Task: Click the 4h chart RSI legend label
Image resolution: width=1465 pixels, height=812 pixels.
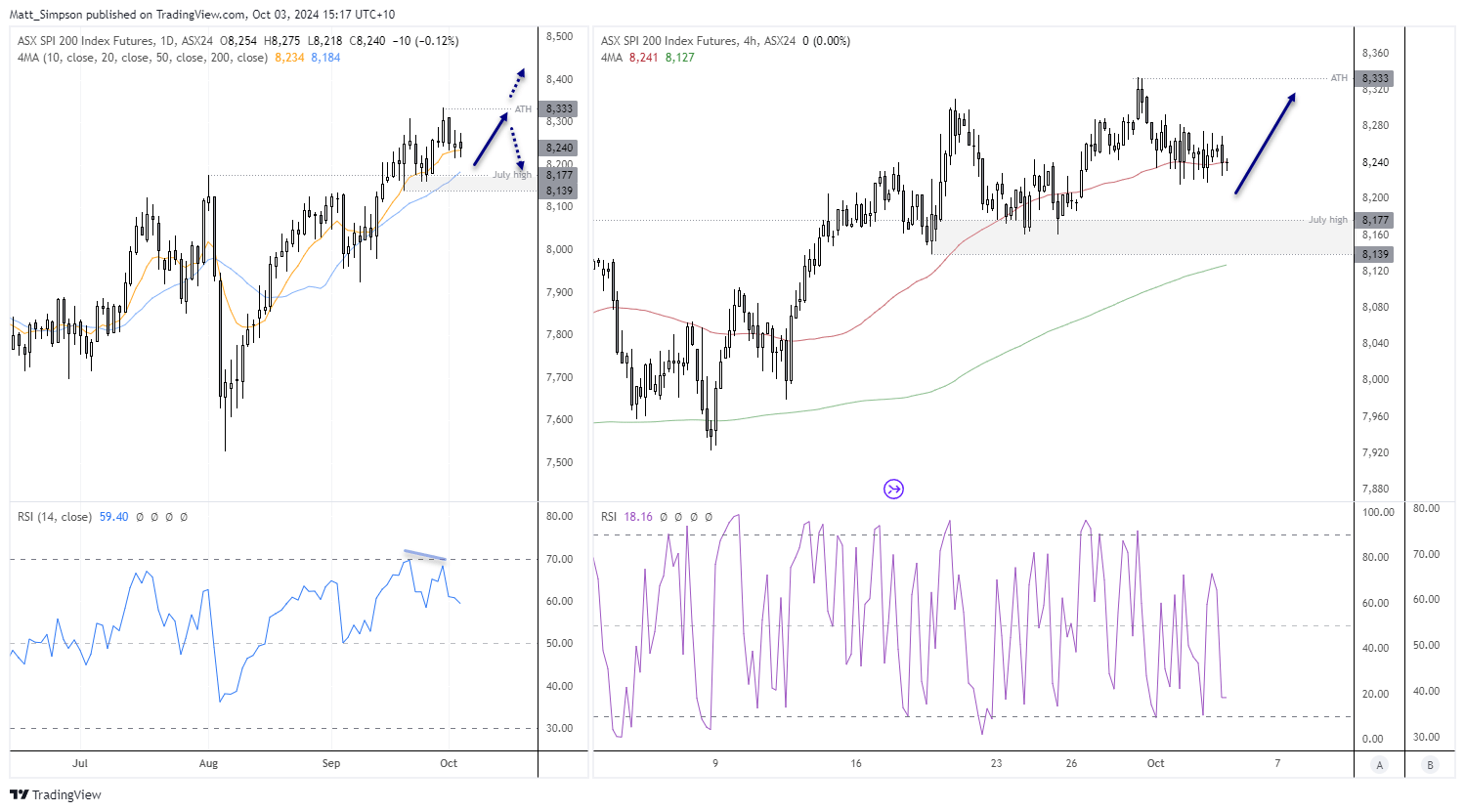Action: click(x=609, y=517)
